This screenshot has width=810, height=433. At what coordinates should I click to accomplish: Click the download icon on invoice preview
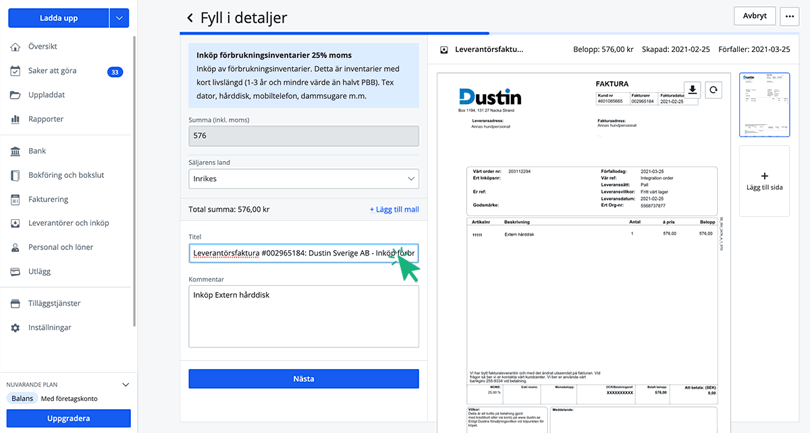[691, 89]
